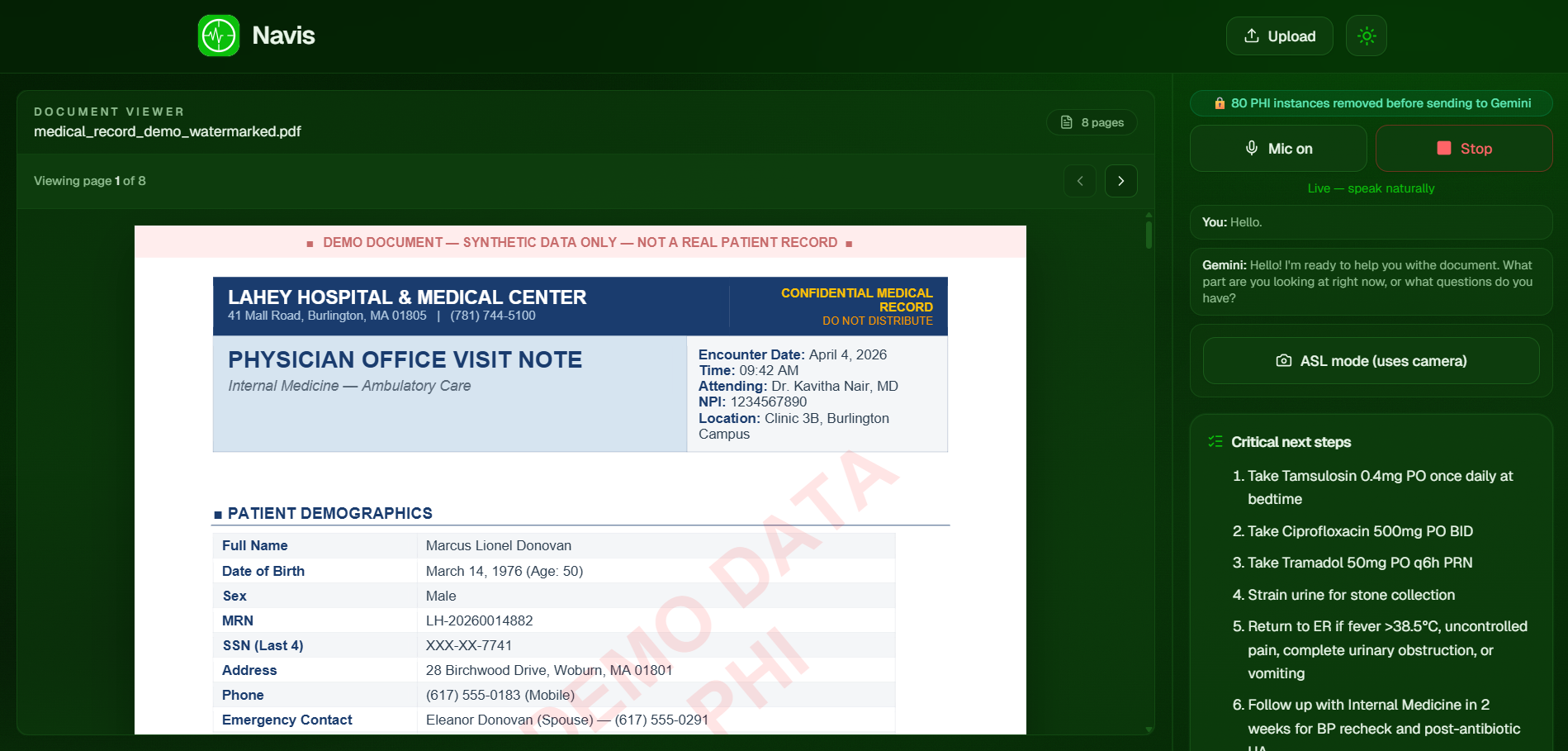Click the Navis heartbeat logo icon

(219, 36)
